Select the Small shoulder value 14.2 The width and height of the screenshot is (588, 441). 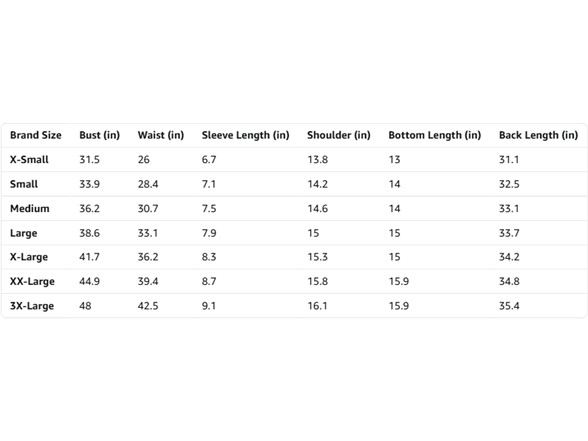point(318,184)
